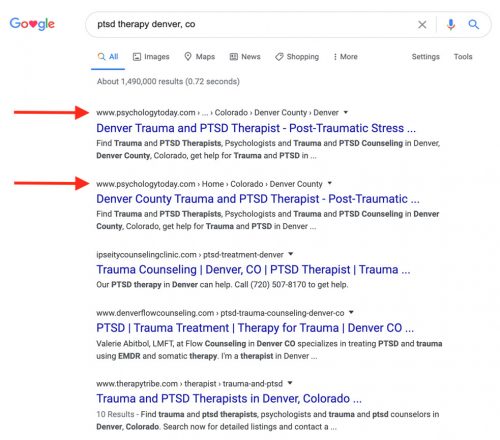Click the About 1,490,000 results text

pos(168,82)
